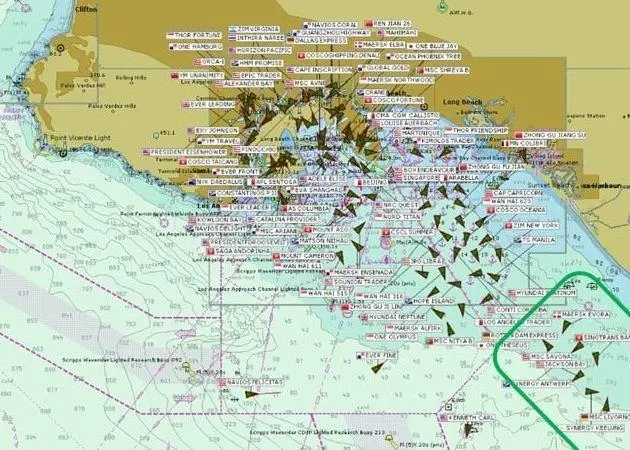Select the HOPE ISLAND label
630x450 pixels.
tap(430, 301)
